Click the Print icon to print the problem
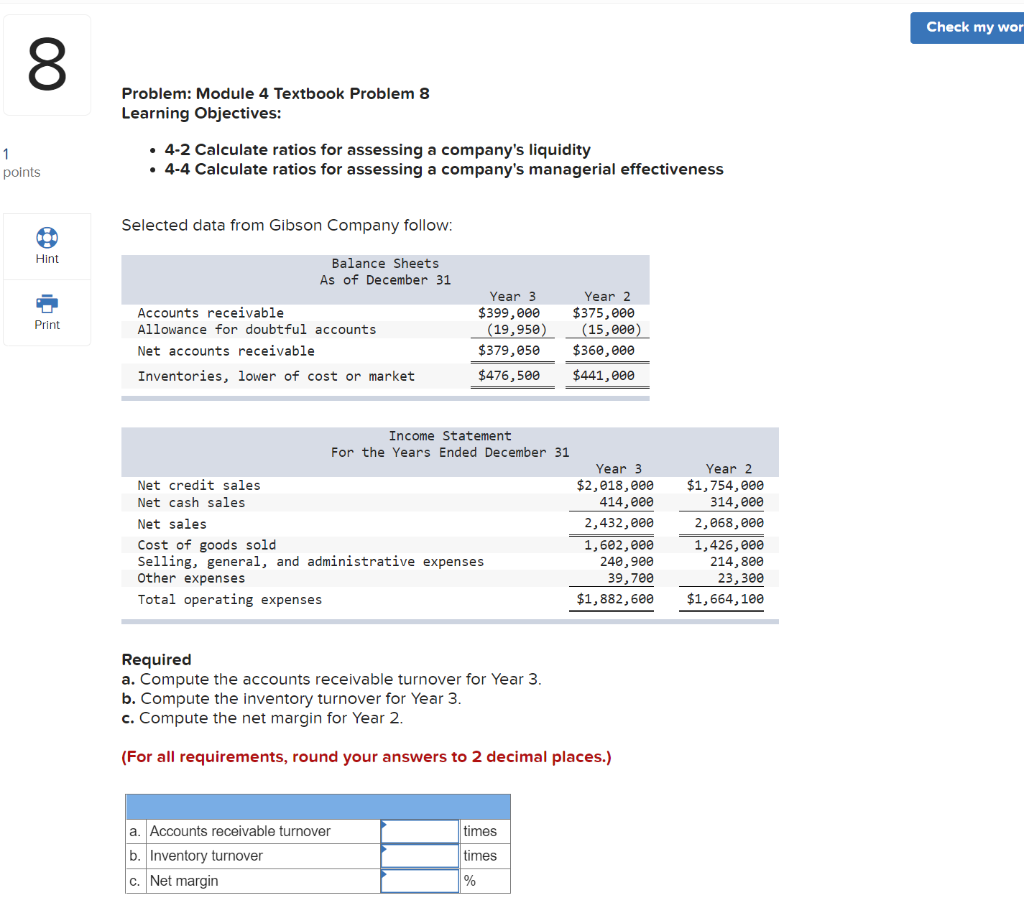The image size is (1024, 908). [x=47, y=312]
